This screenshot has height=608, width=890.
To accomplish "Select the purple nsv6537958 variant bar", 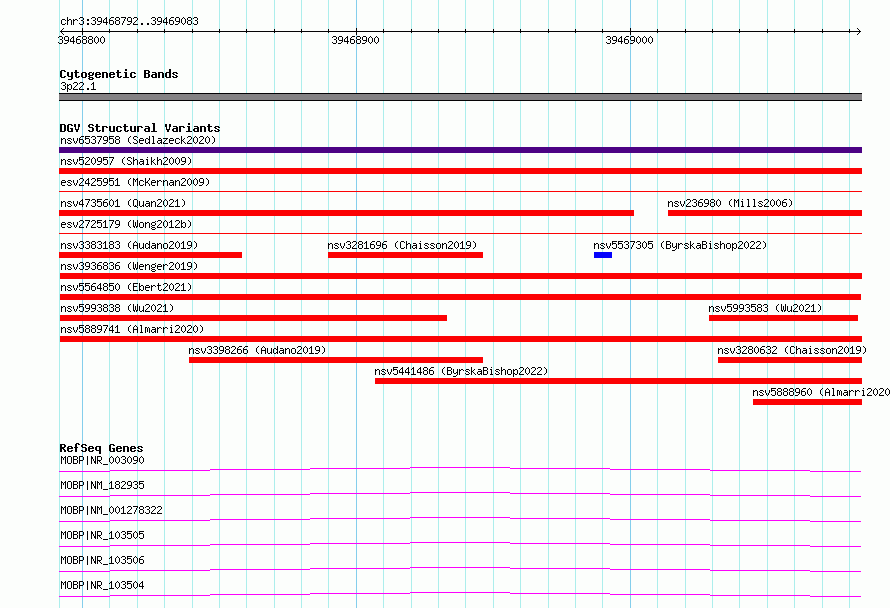I will click(x=460, y=150).
